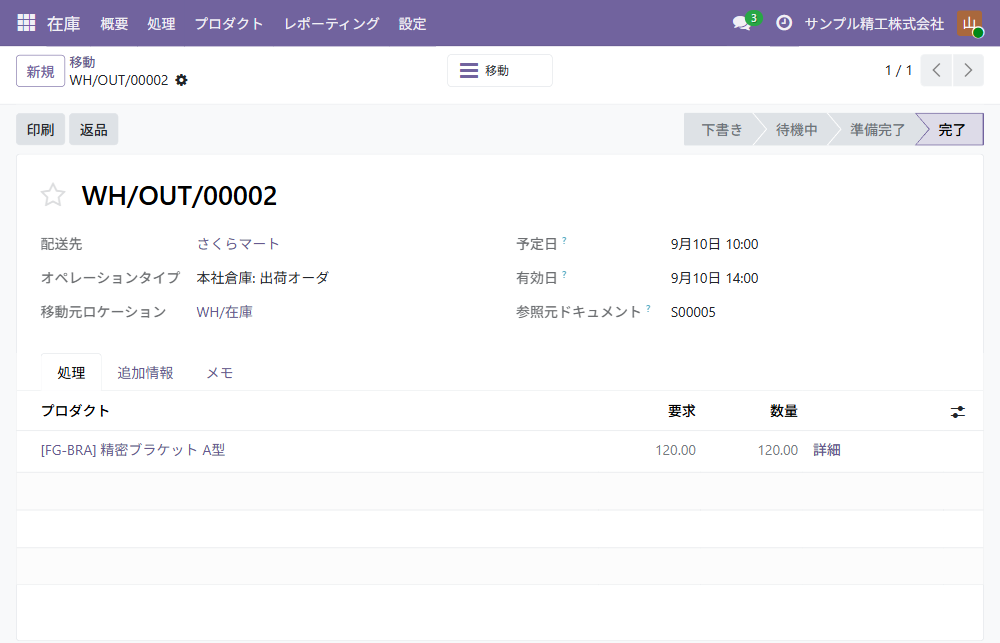This screenshot has width=1000, height=643.
Task: Select the 完了 status stage
Action: point(952,129)
